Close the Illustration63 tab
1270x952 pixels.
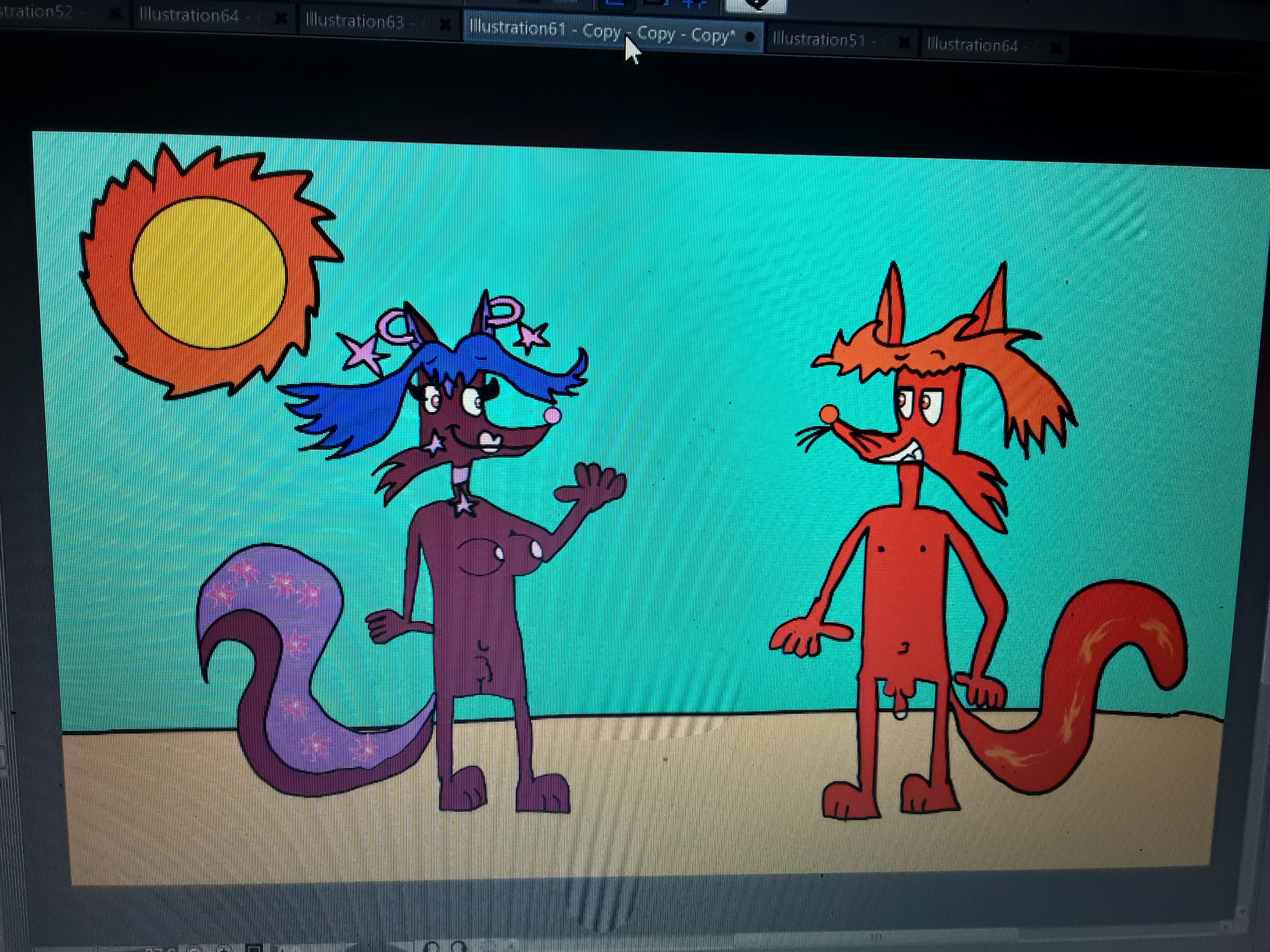point(446,24)
